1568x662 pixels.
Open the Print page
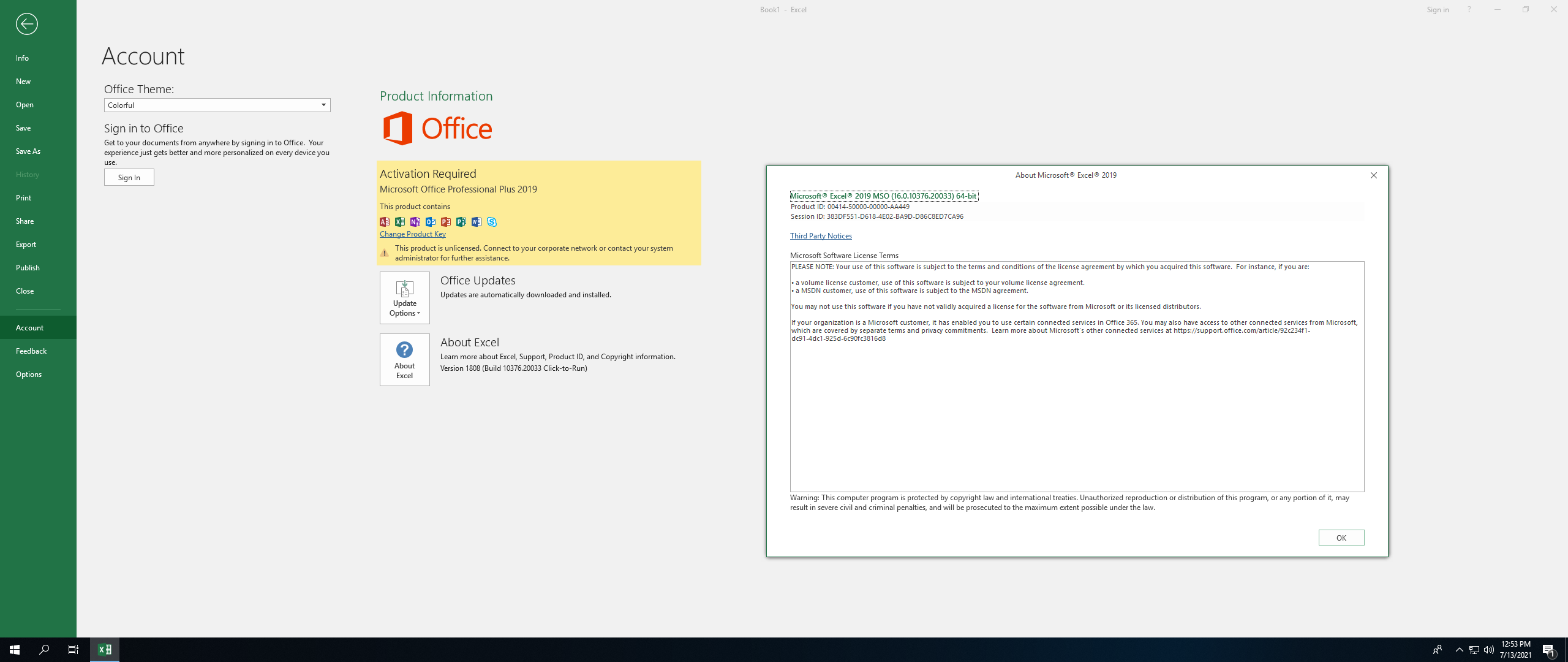tap(38, 197)
